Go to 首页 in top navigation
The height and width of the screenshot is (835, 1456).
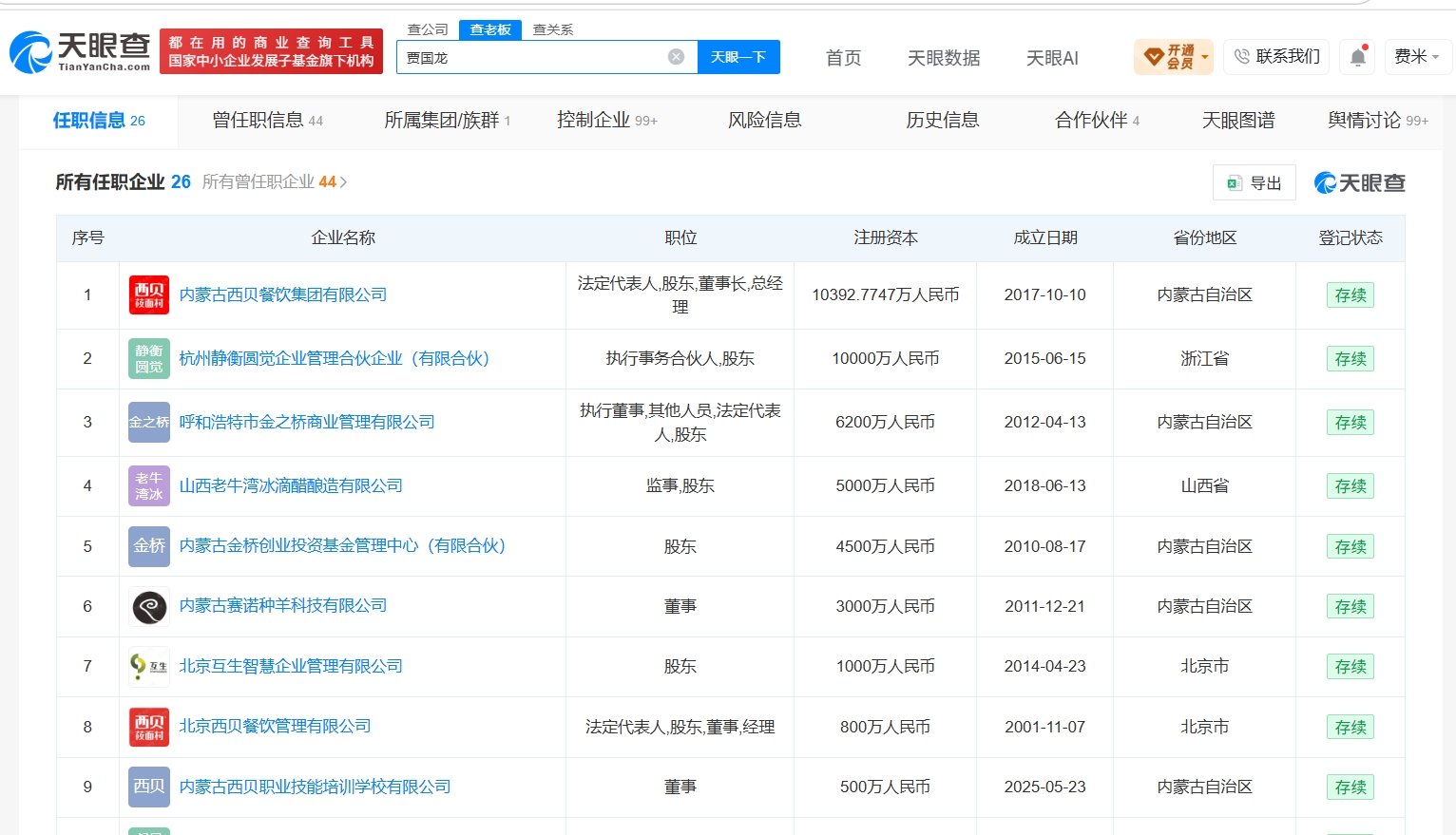843,58
